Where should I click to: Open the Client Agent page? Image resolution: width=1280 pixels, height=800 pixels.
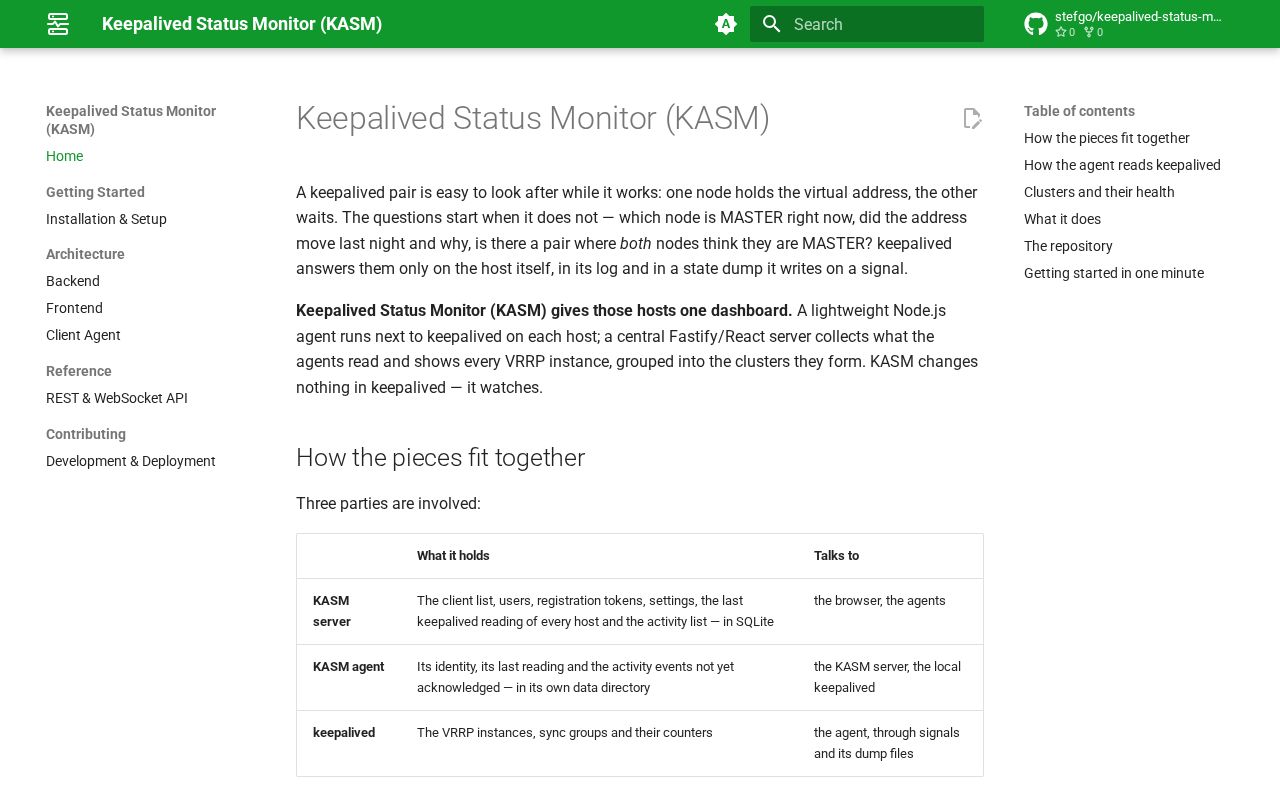pos(83,335)
